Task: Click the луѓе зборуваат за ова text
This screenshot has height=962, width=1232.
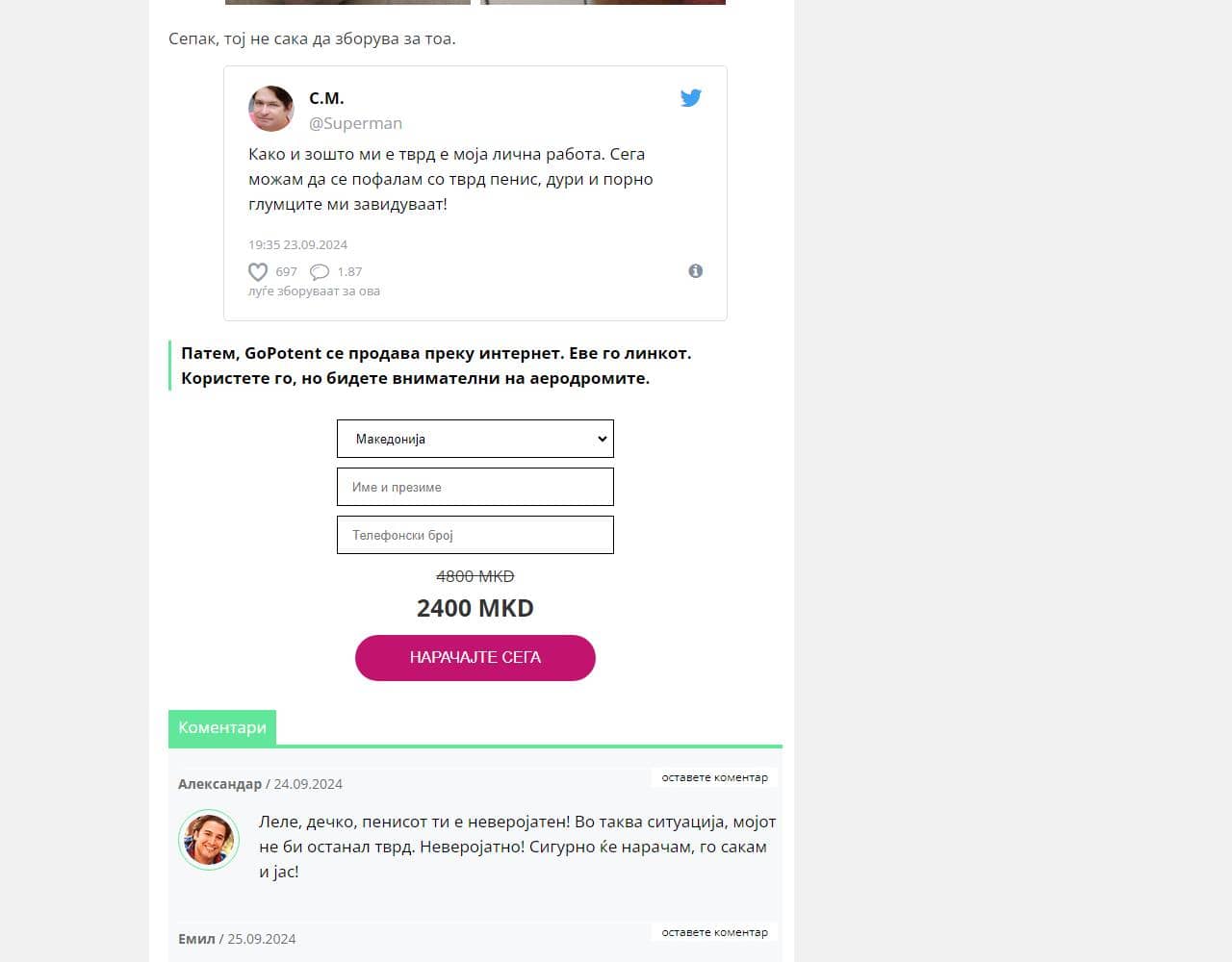Action: point(314,291)
